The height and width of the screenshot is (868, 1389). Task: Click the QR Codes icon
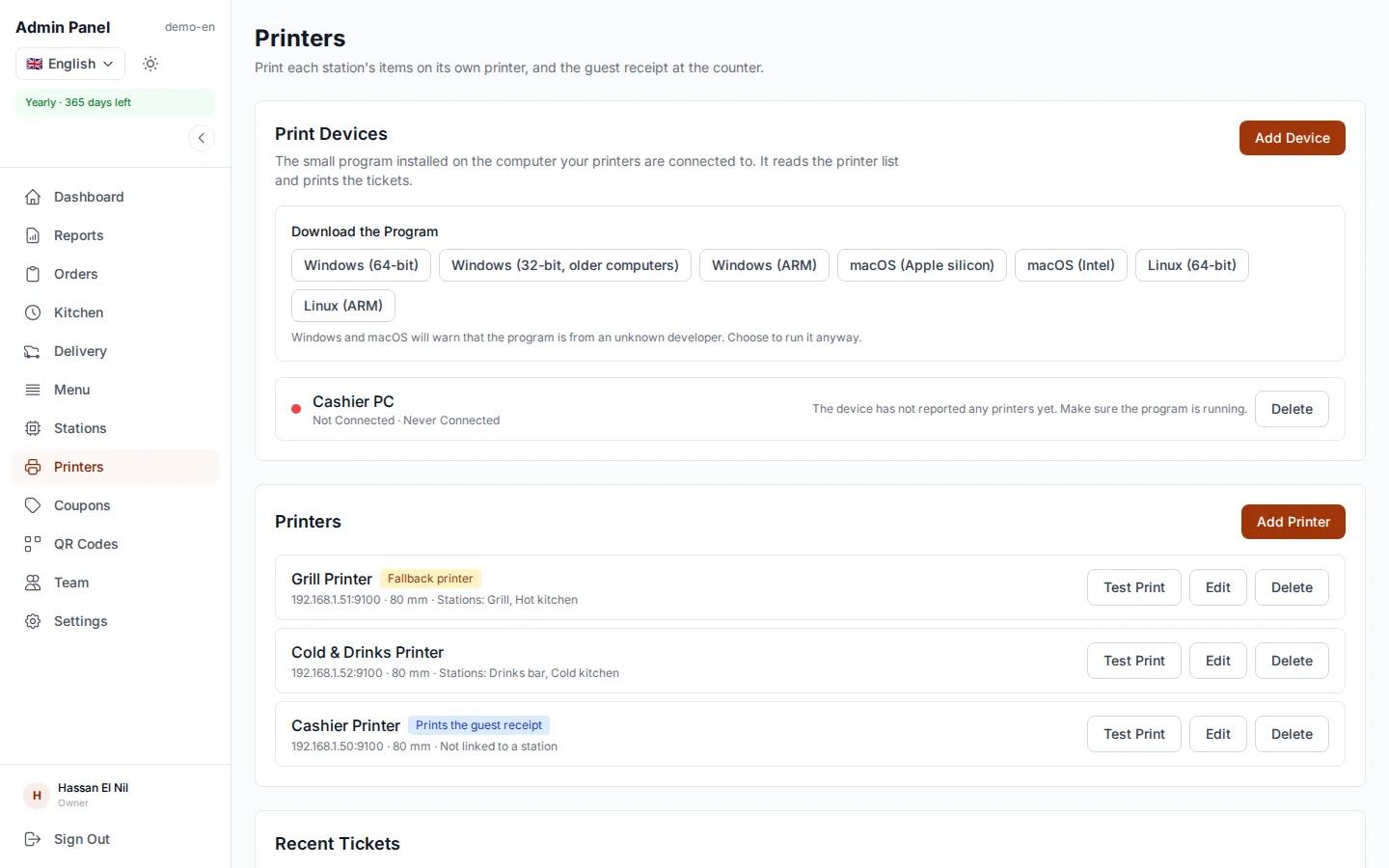coord(33,544)
